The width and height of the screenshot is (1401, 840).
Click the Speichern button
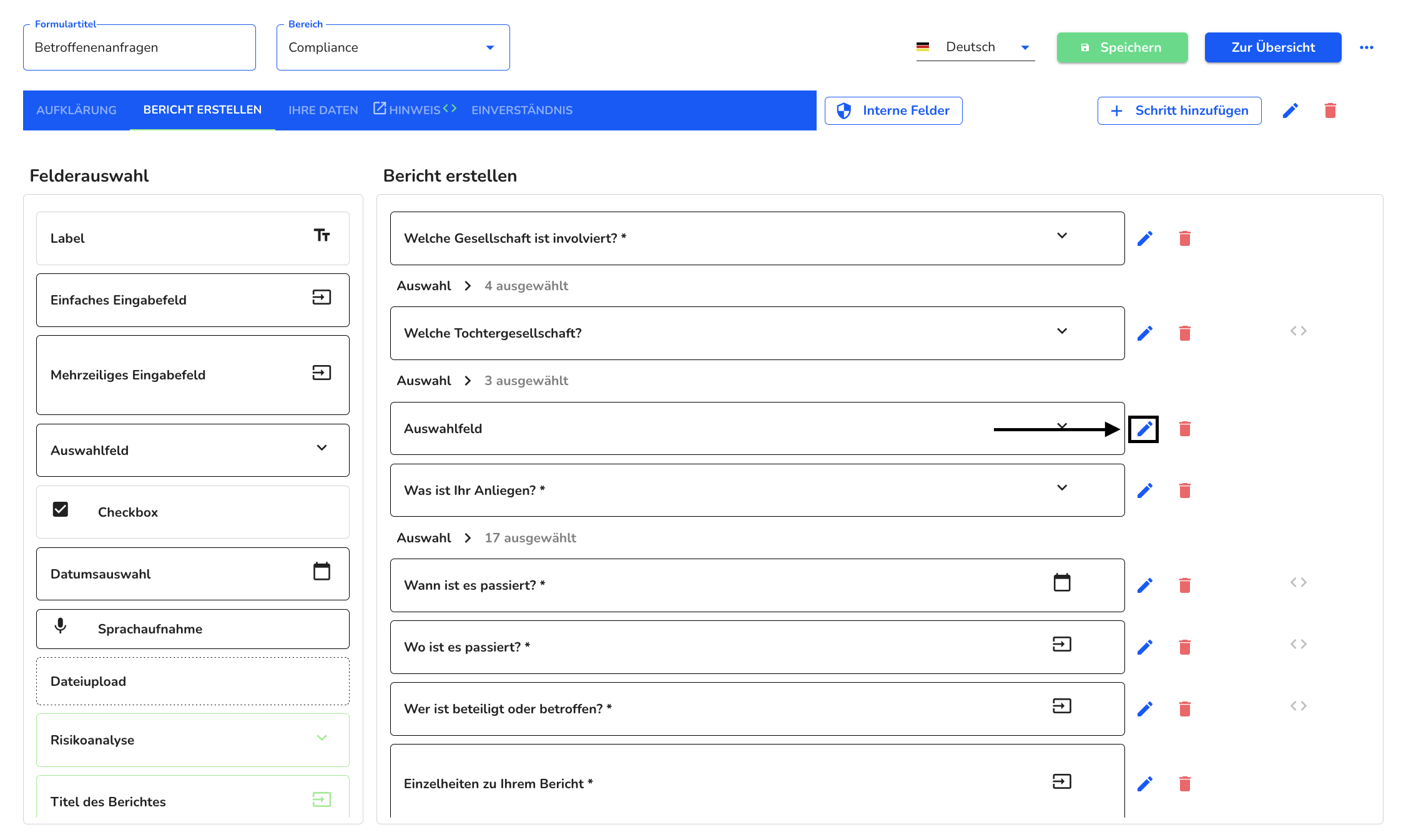coord(1122,47)
